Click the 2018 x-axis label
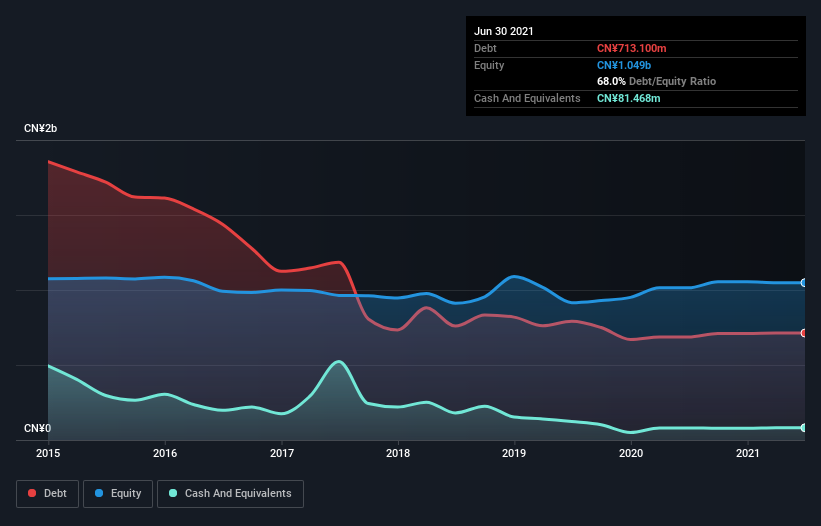This screenshot has height=526, width=821. tap(398, 453)
